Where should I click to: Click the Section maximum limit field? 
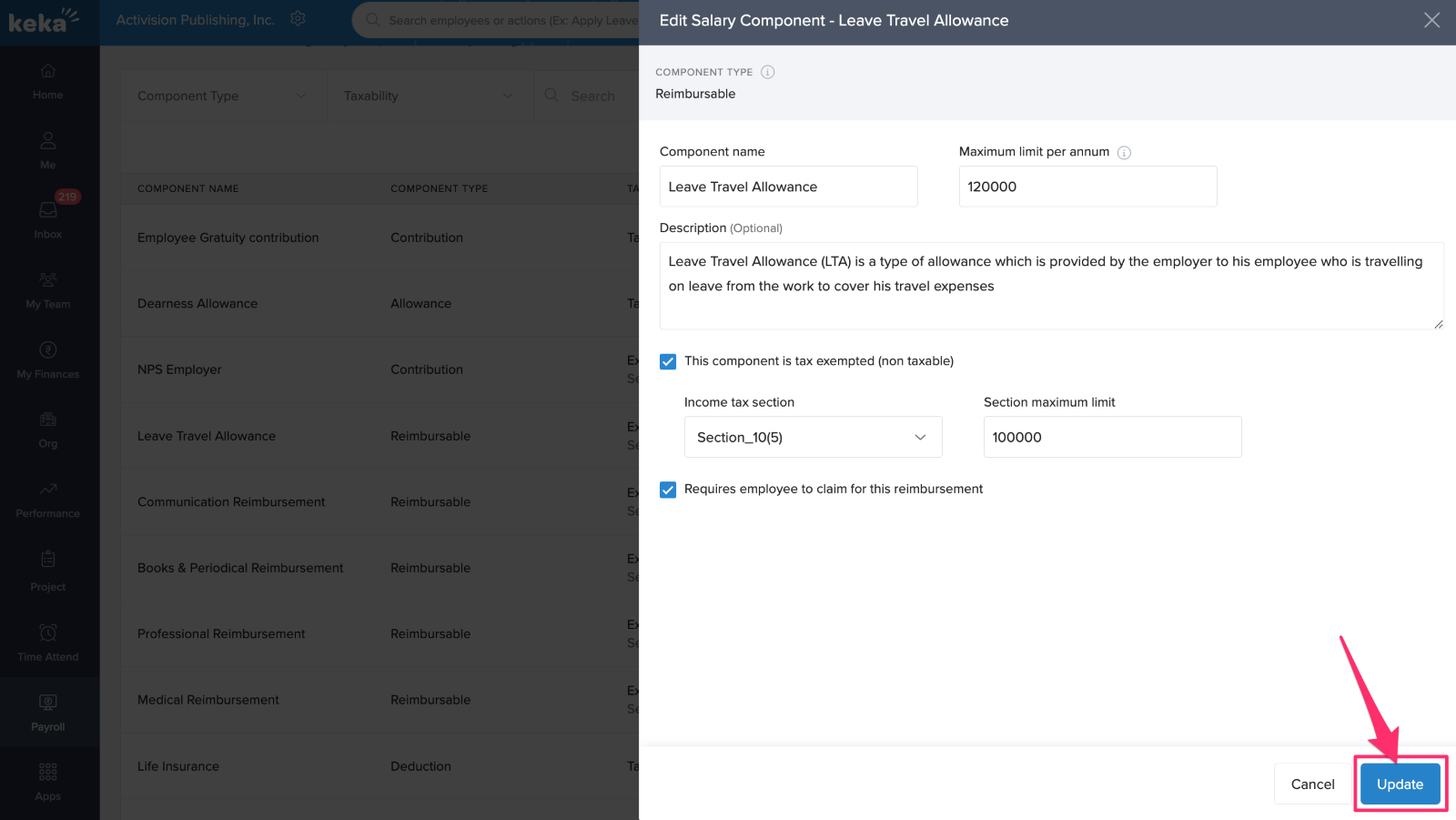tap(1112, 438)
